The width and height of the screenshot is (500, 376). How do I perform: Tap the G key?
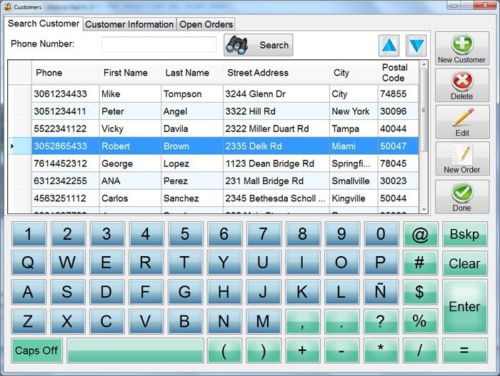[x=185, y=292]
